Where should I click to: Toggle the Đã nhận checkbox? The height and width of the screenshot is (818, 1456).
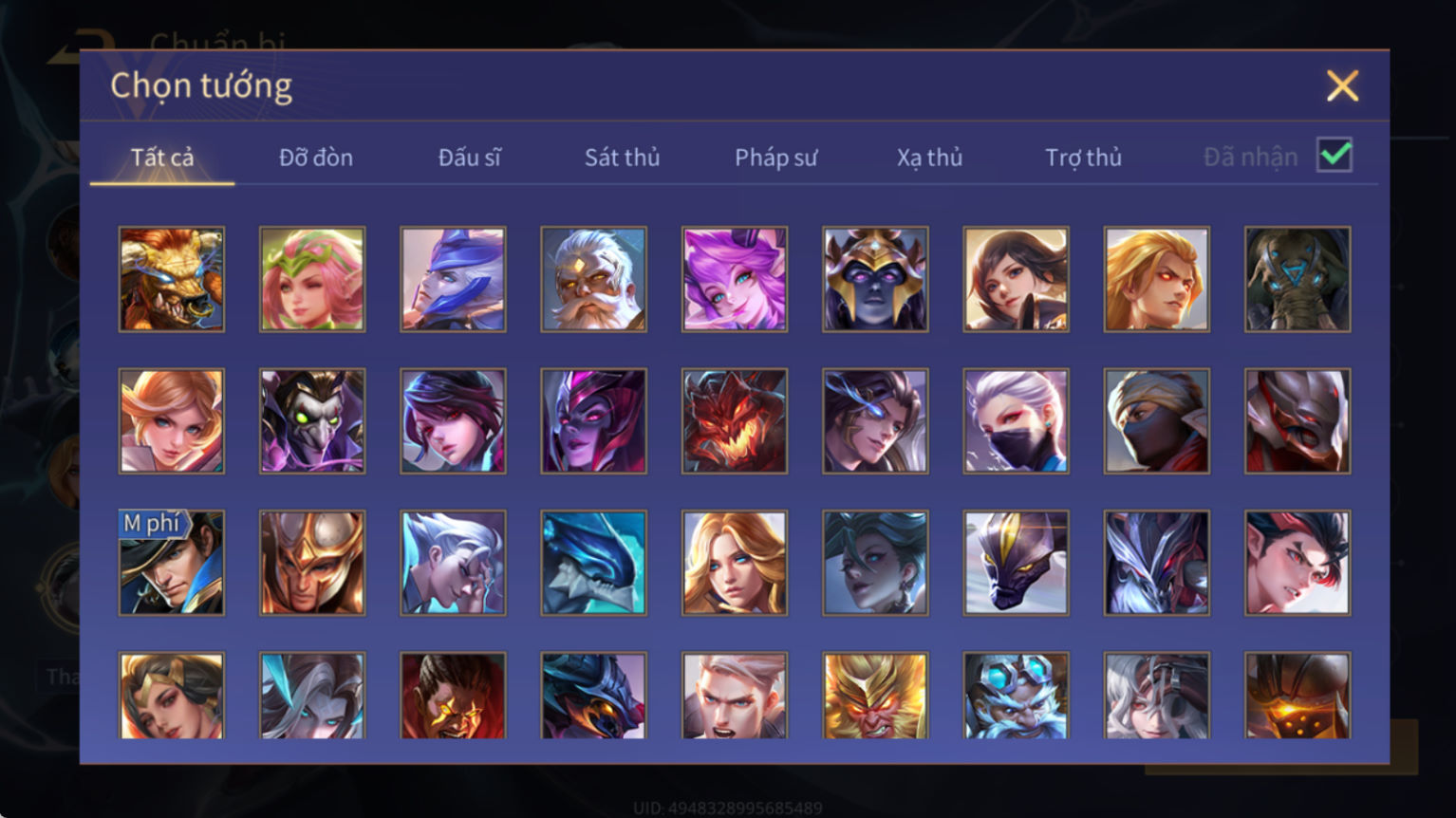tap(1334, 155)
